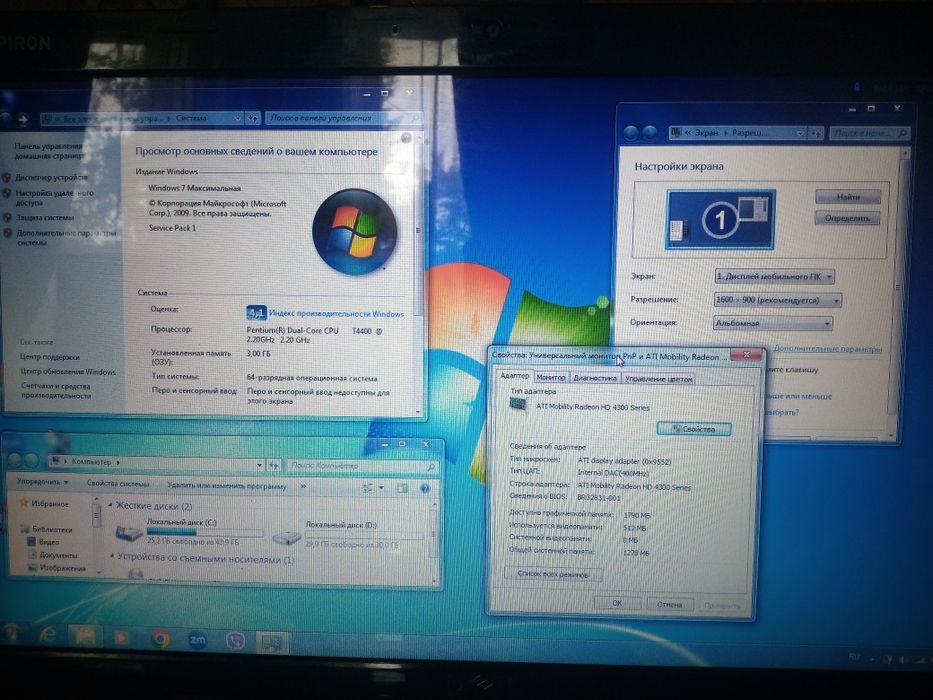The height and width of the screenshot is (700, 933).
Task: Launch Windows Media Player from taskbar
Action: pos(121,638)
